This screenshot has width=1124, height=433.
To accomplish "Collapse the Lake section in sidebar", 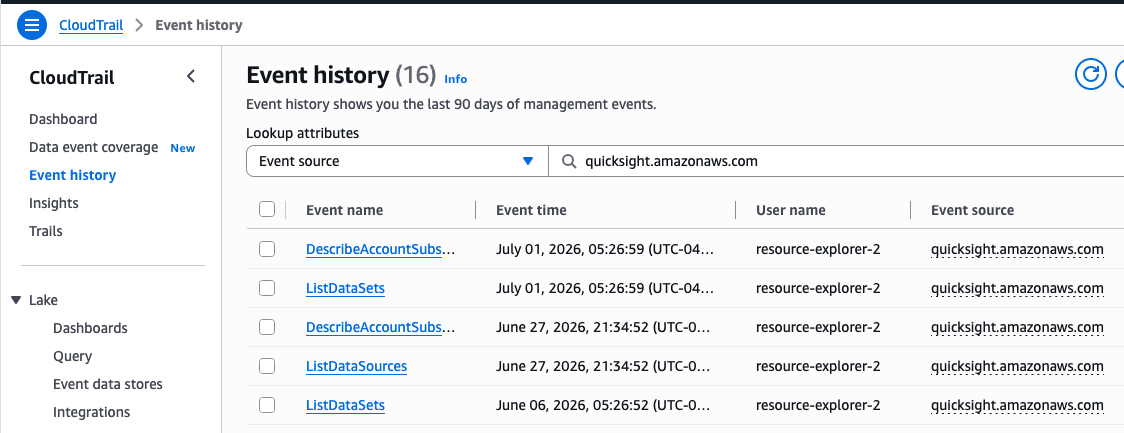I will 16,300.
